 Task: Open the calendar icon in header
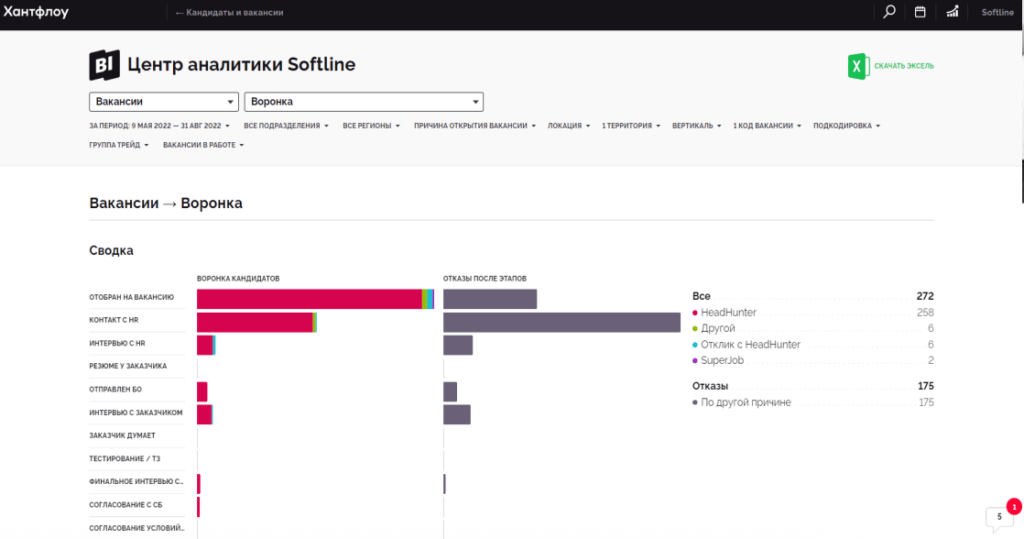(x=920, y=13)
